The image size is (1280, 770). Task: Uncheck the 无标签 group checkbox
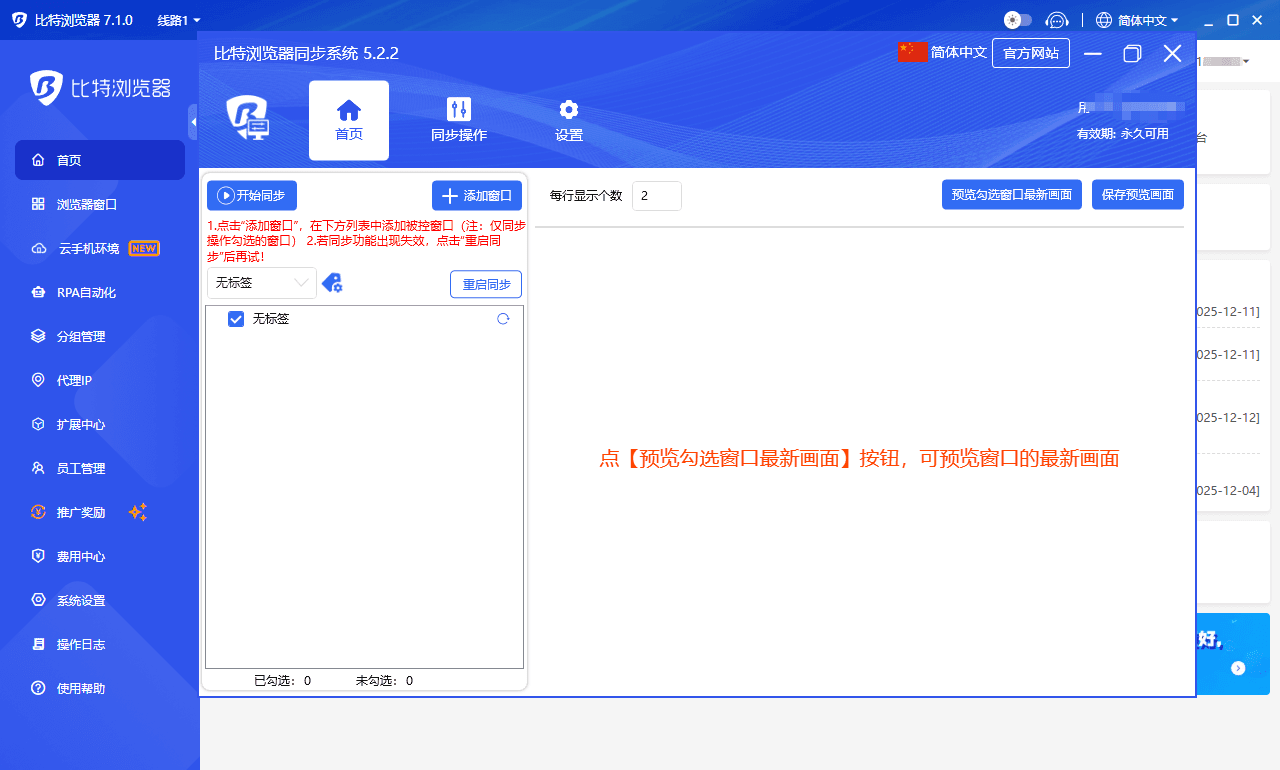236,318
